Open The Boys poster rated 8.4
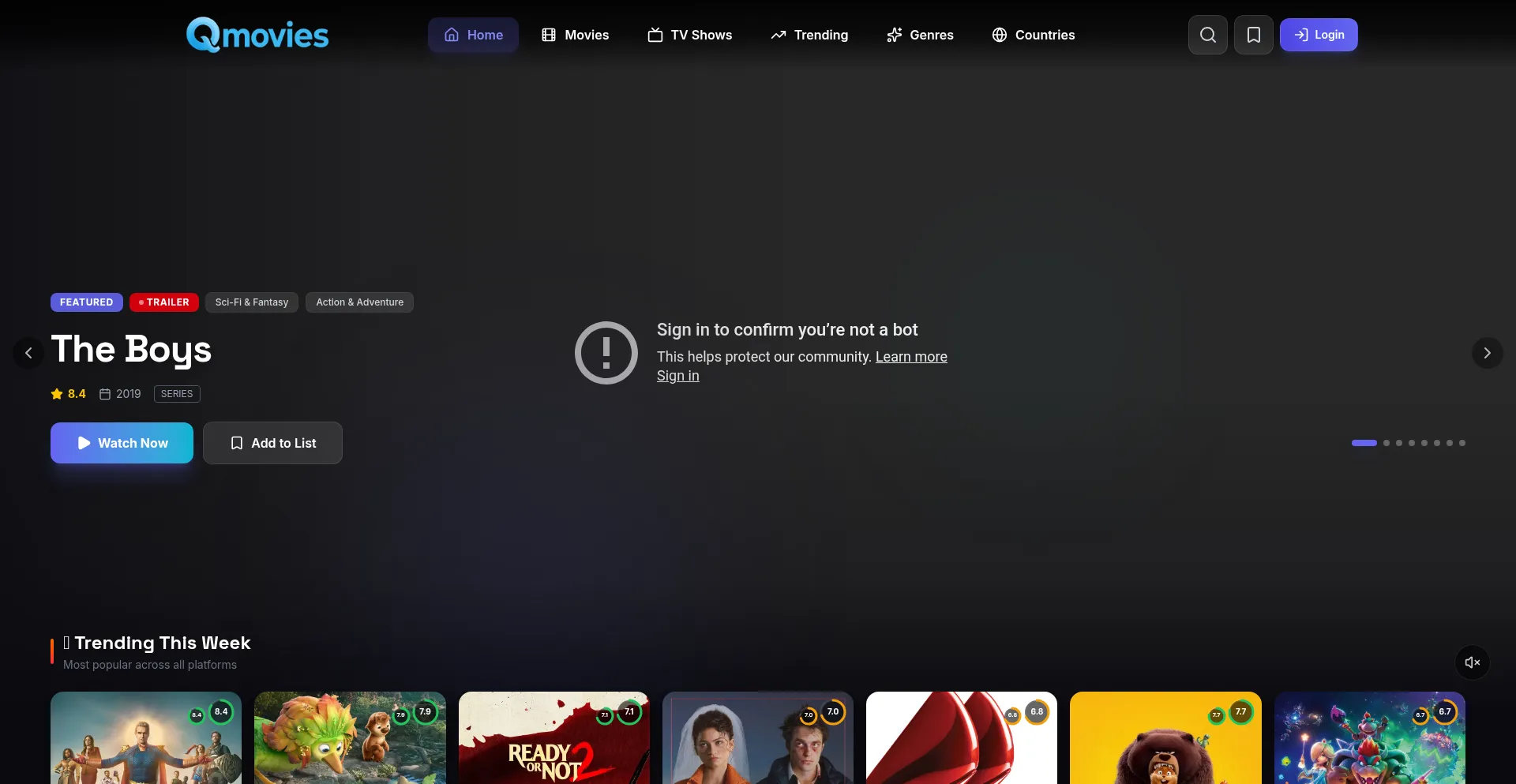Image resolution: width=1516 pixels, height=784 pixels. pyautogui.click(x=146, y=738)
